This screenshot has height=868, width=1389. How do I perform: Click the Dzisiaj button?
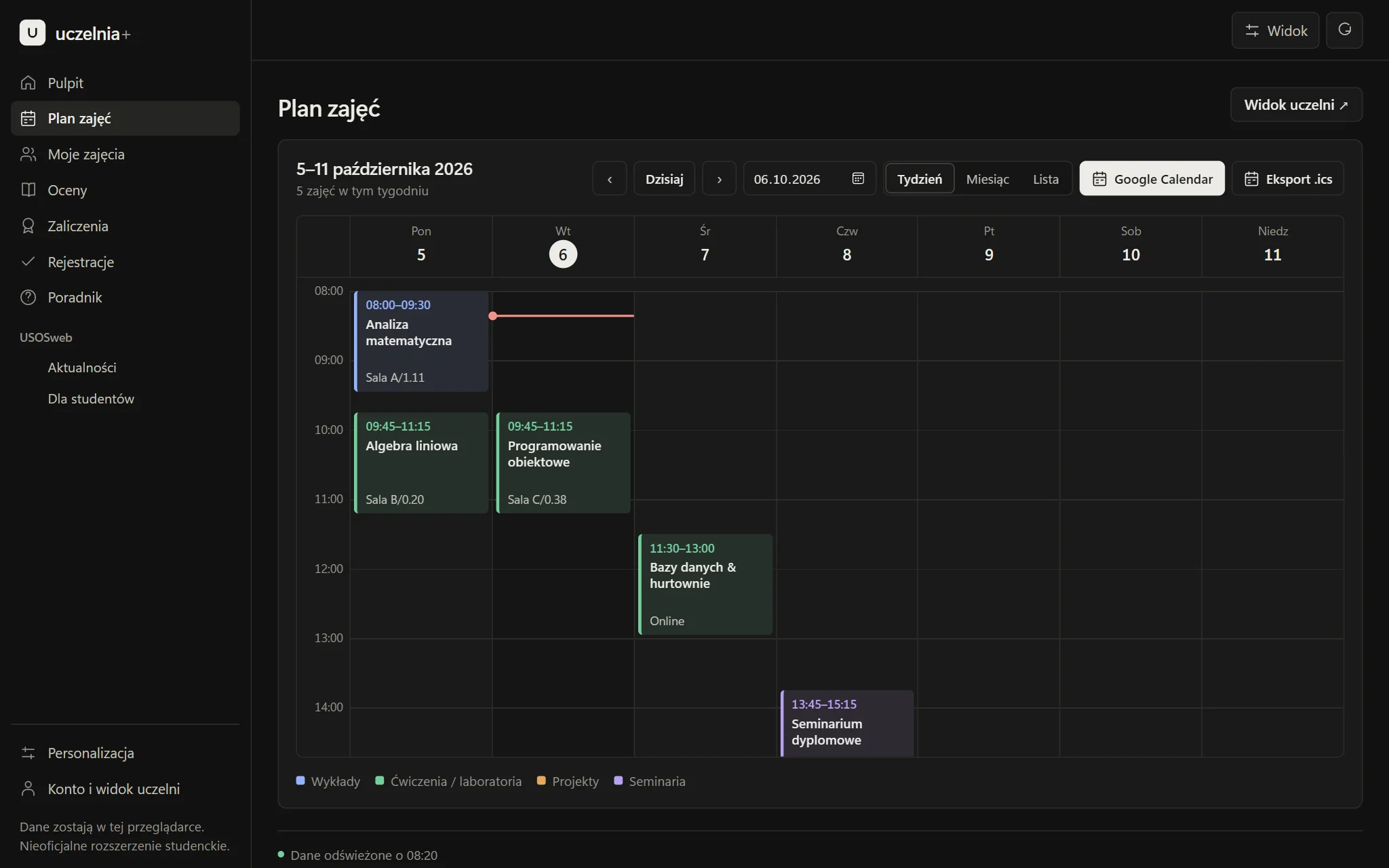point(664,178)
